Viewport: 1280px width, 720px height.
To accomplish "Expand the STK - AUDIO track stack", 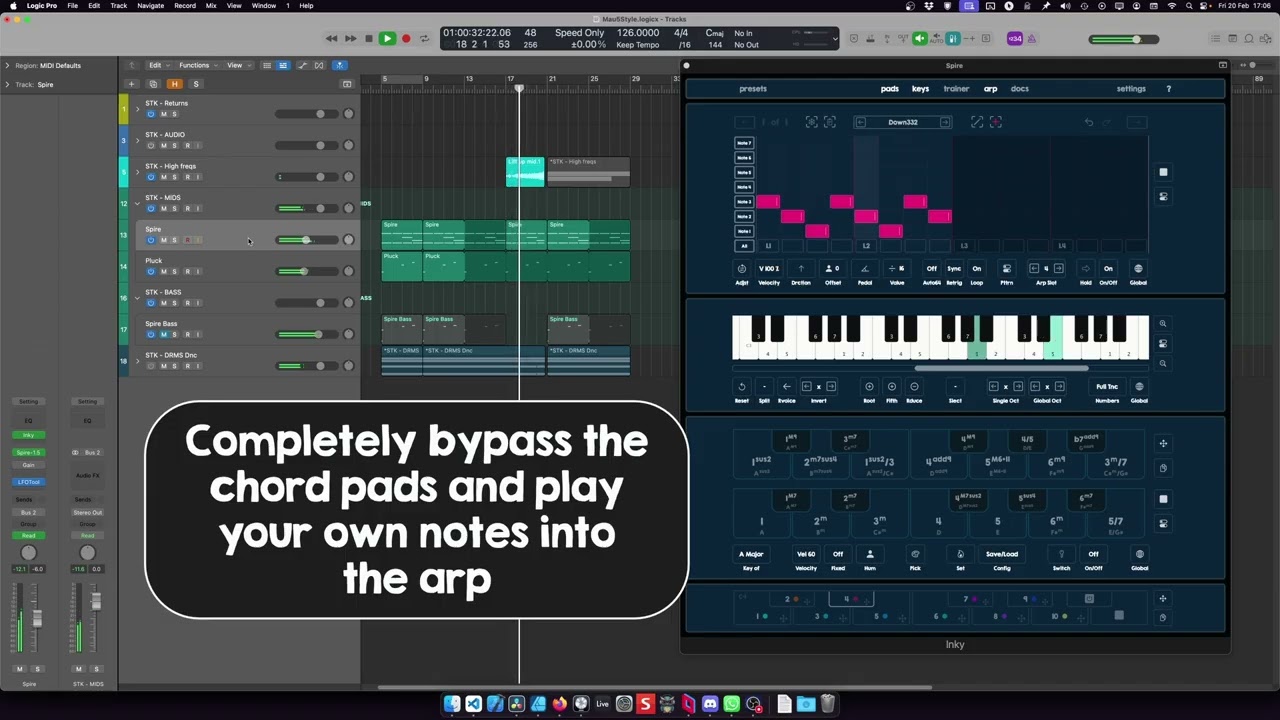I will point(138,140).
